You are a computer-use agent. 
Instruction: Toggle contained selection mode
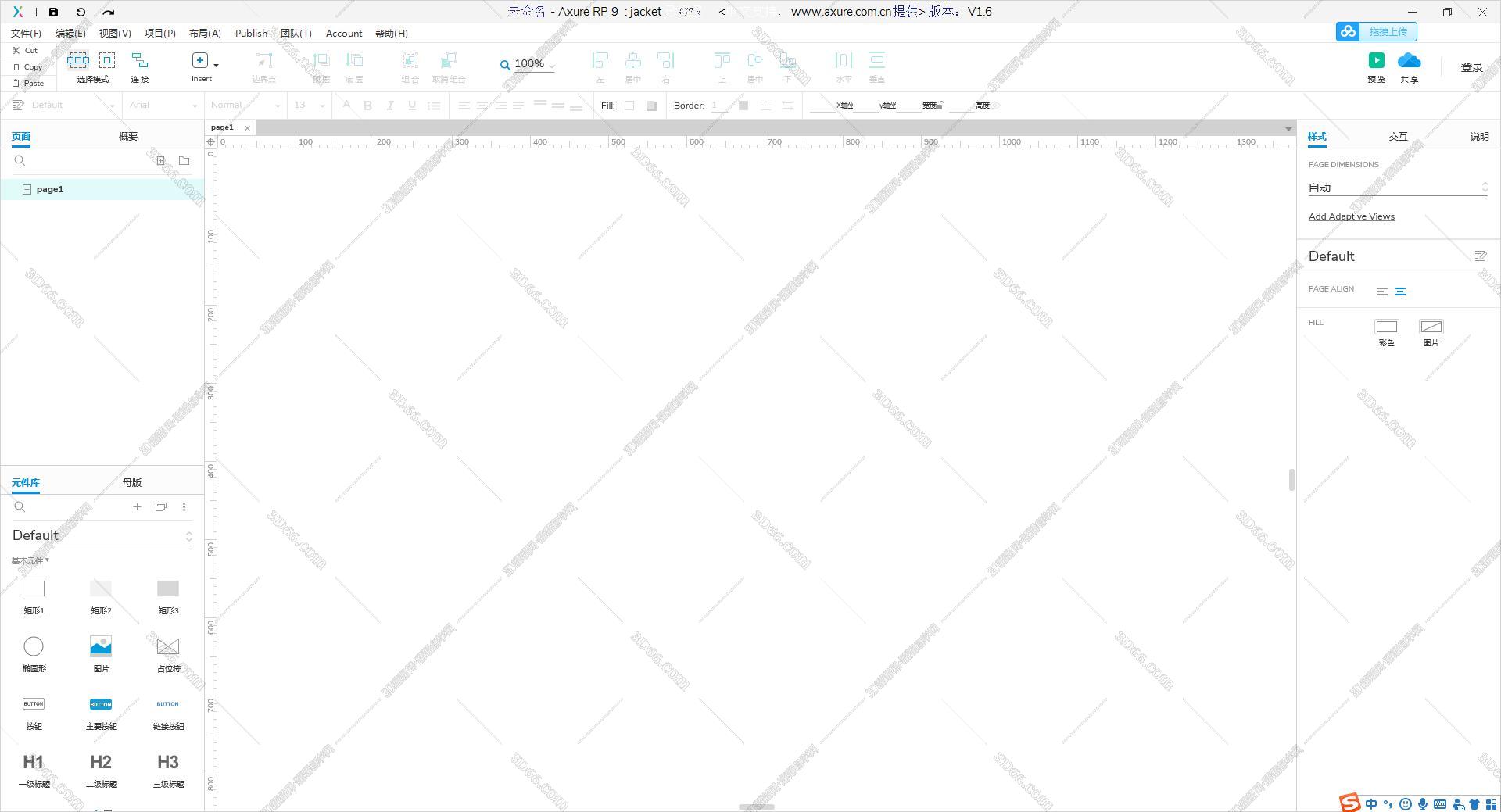click(107, 60)
